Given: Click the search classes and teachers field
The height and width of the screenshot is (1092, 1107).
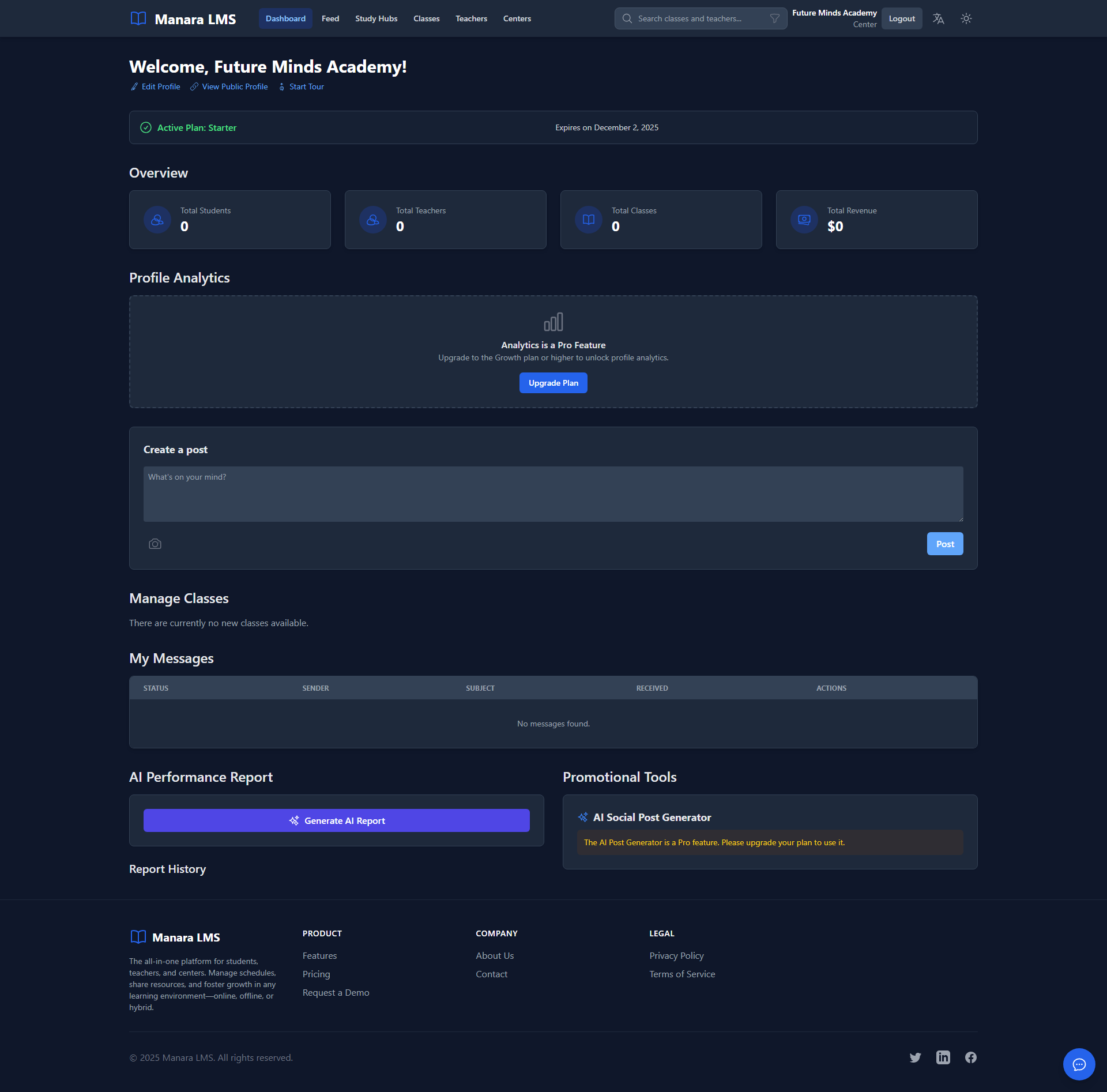Looking at the screenshot, I should click(698, 18).
